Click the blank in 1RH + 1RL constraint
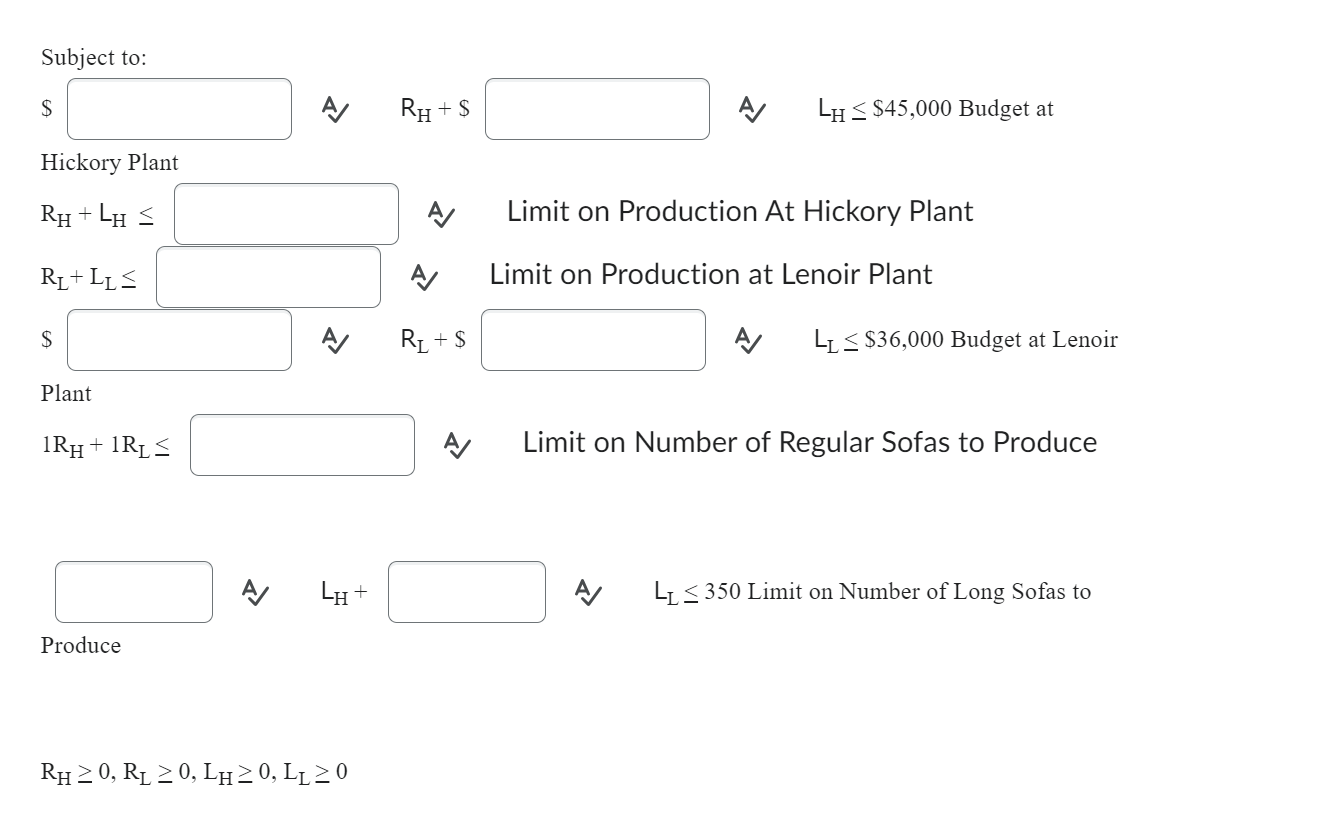The image size is (1321, 813). click(x=301, y=446)
